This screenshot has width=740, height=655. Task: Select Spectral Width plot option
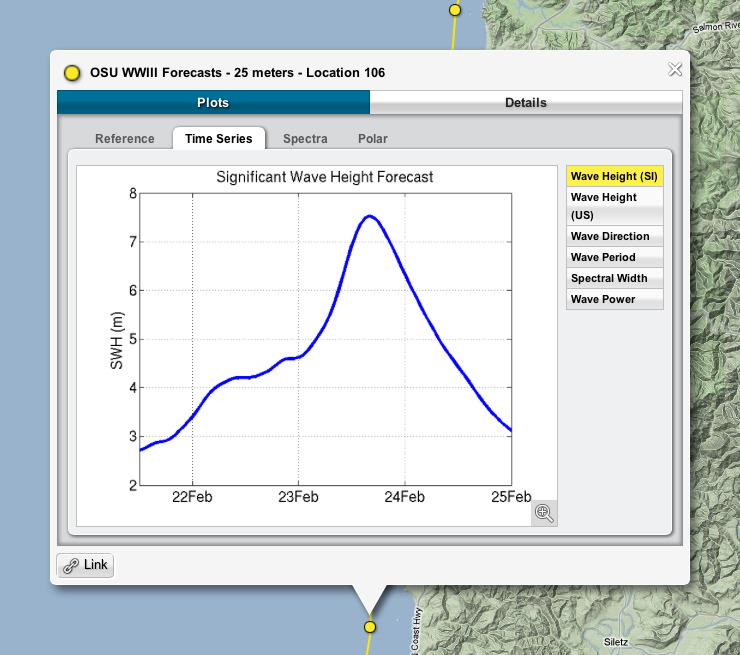614,279
